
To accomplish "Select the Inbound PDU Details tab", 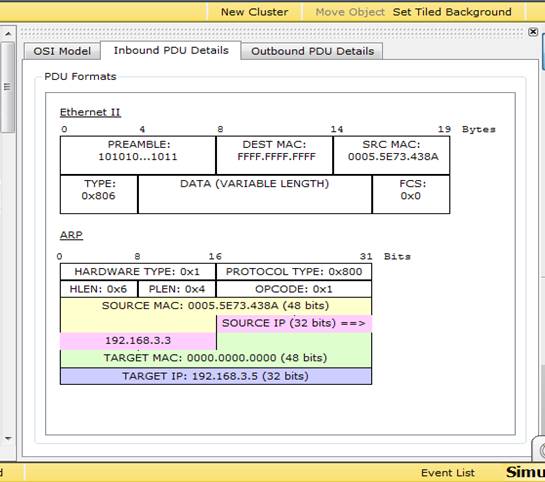I will (171, 50).
